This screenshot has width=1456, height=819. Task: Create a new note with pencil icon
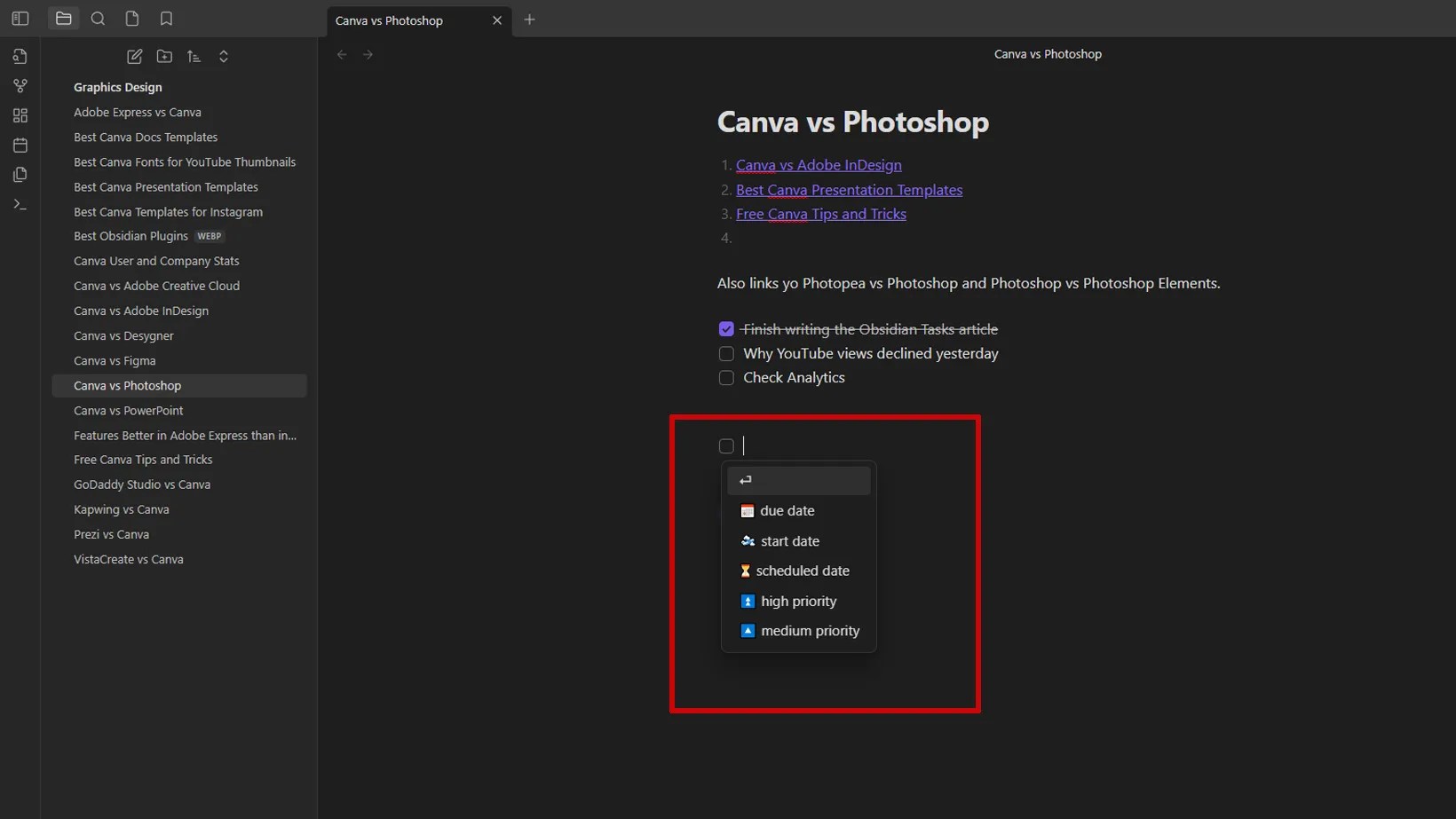(x=135, y=57)
